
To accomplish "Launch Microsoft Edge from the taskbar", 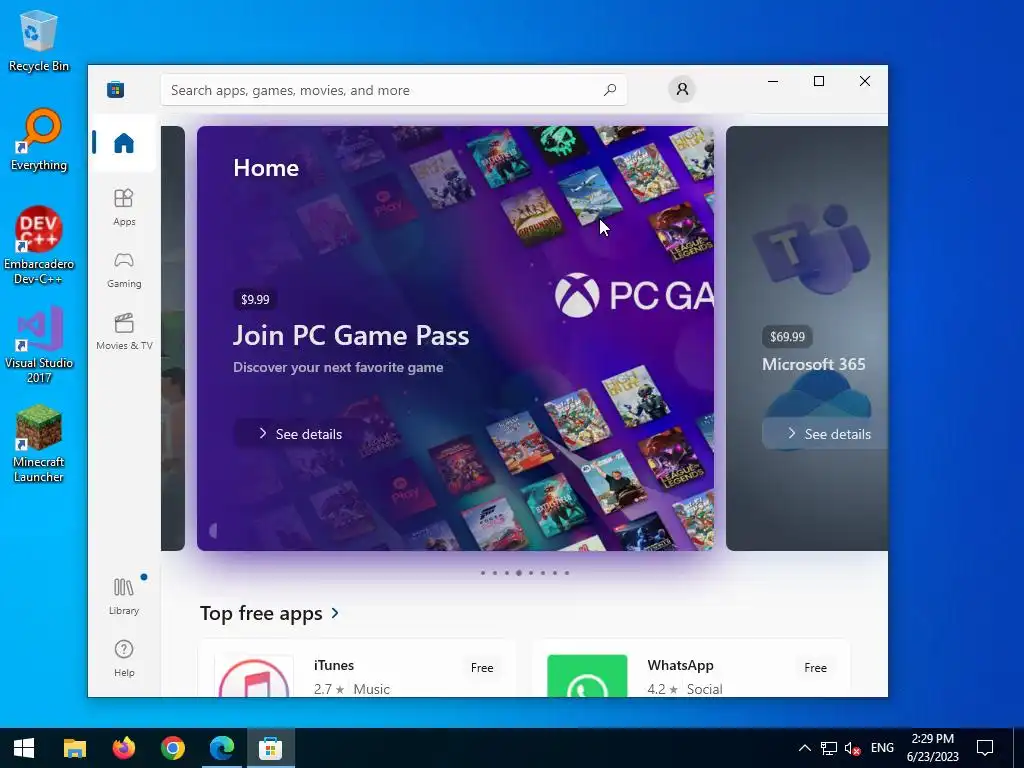I will (221, 748).
